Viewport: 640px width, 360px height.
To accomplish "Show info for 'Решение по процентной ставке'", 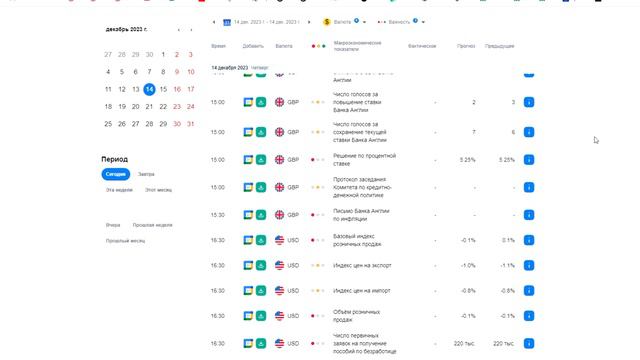I will point(529,160).
